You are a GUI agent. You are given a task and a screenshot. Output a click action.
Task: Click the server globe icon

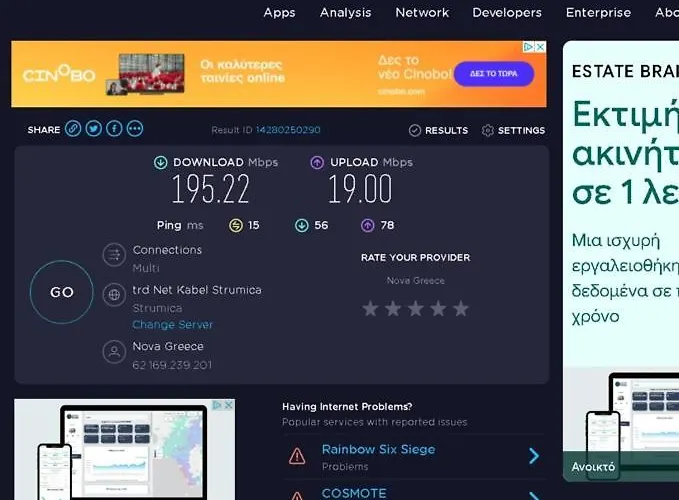[115, 295]
